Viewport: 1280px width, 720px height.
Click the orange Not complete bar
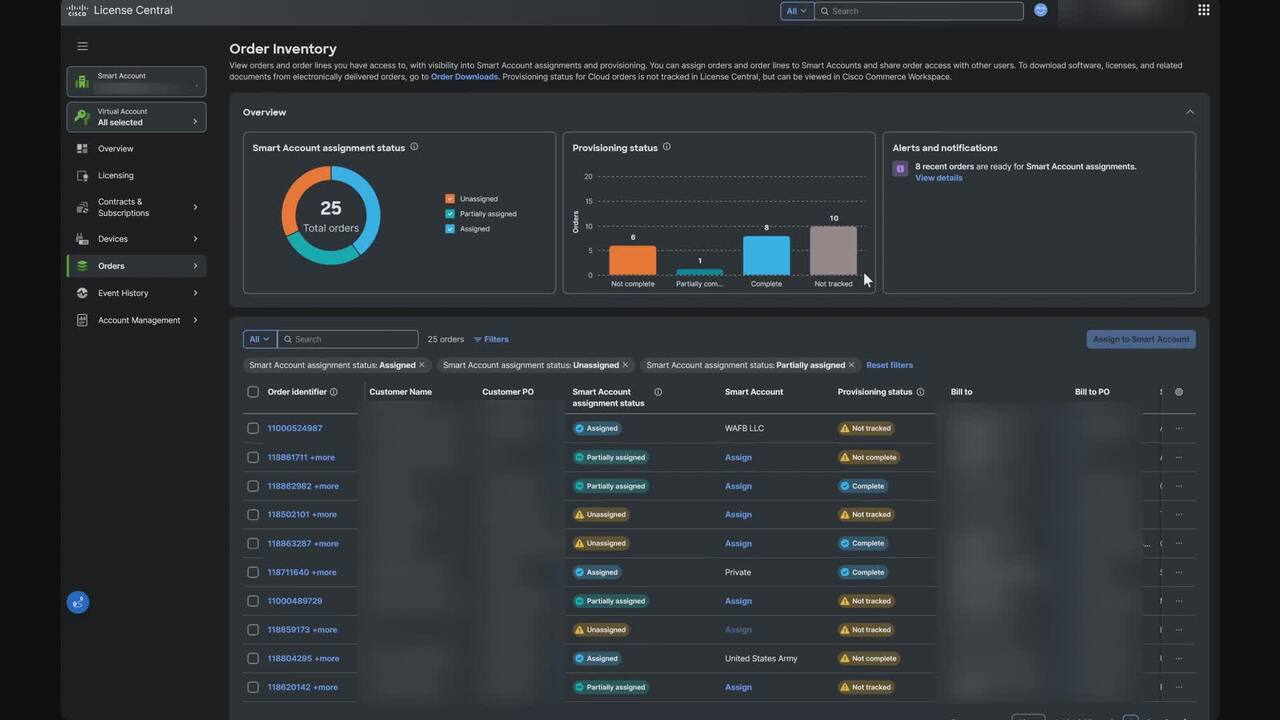click(x=632, y=260)
